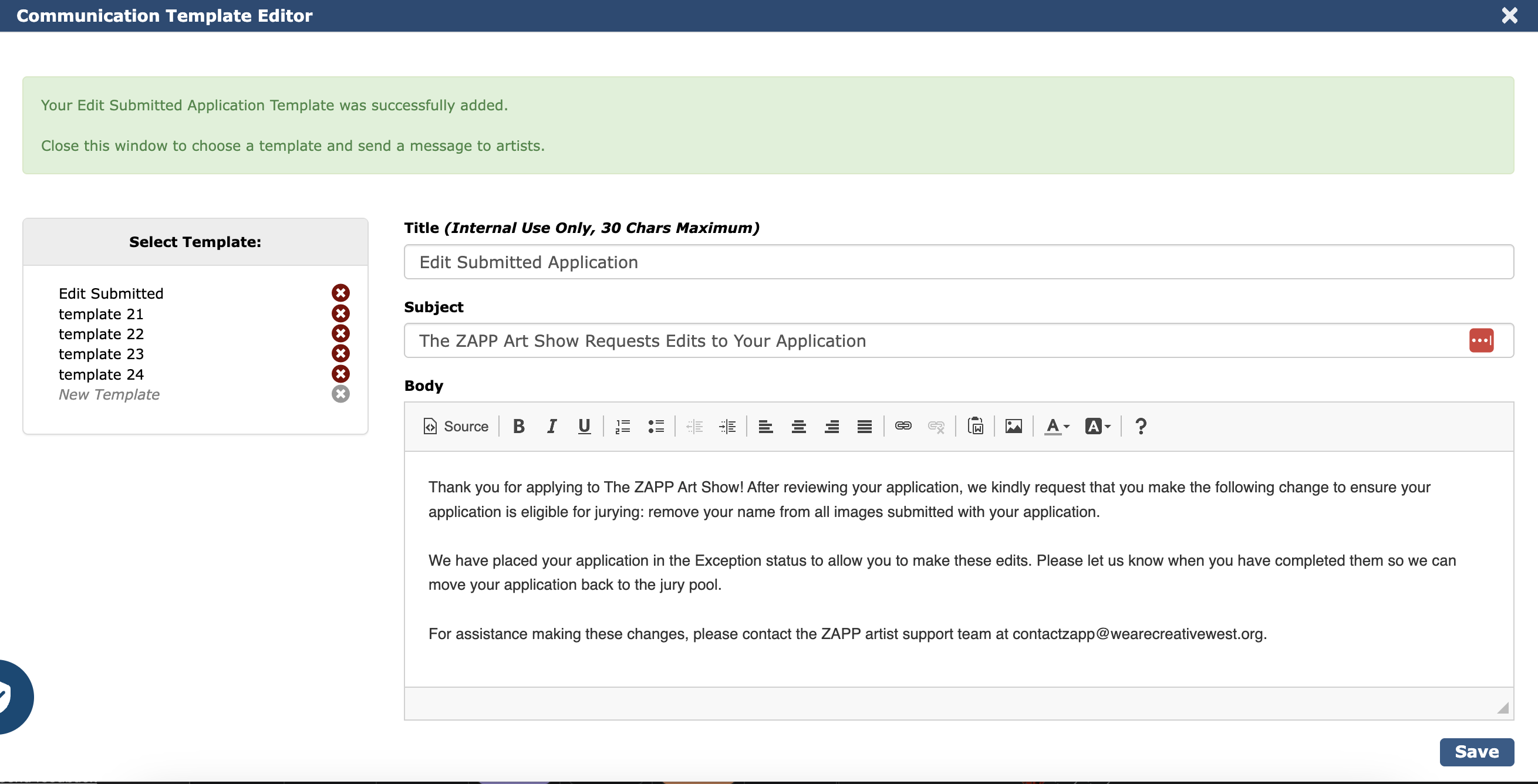Toggle underline formatting
The image size is (1538, 784).
(x=584, y=426)
